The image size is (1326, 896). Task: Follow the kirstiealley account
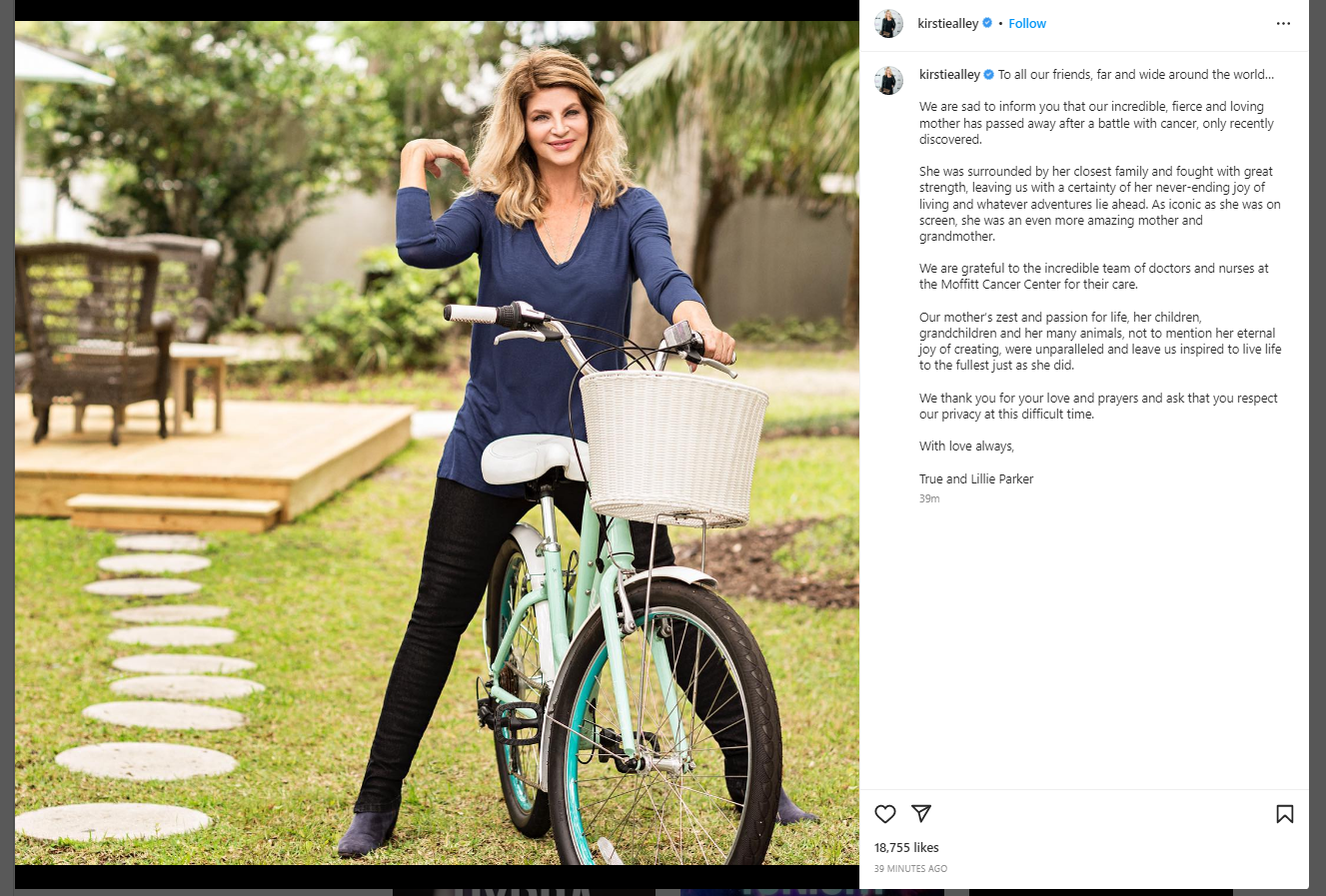[x=1027, y=24]
